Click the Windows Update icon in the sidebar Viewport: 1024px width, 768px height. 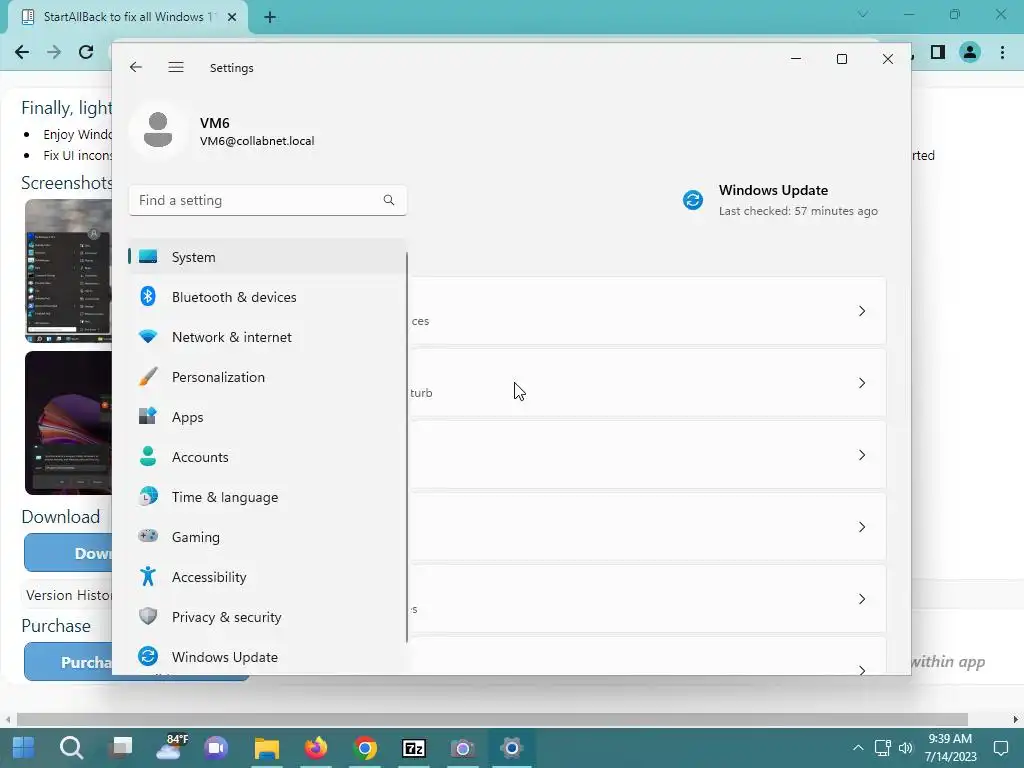pyautogui.click(x=148, y=656)
